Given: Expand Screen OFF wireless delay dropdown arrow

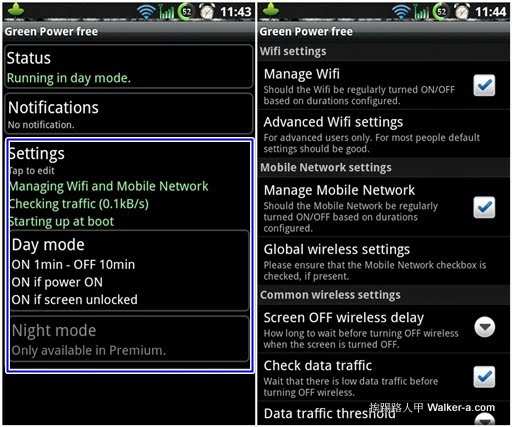Looking at the screenshot, I should [x=485, y=327].
